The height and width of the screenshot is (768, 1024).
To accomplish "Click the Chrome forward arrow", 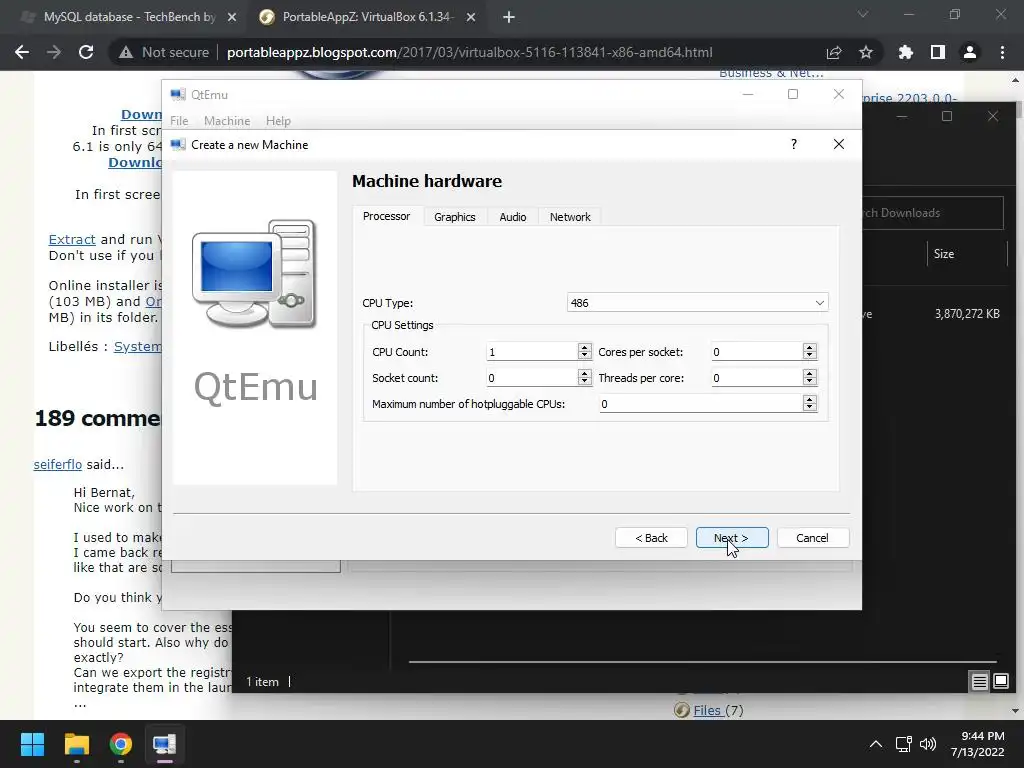I will [54, 52].
